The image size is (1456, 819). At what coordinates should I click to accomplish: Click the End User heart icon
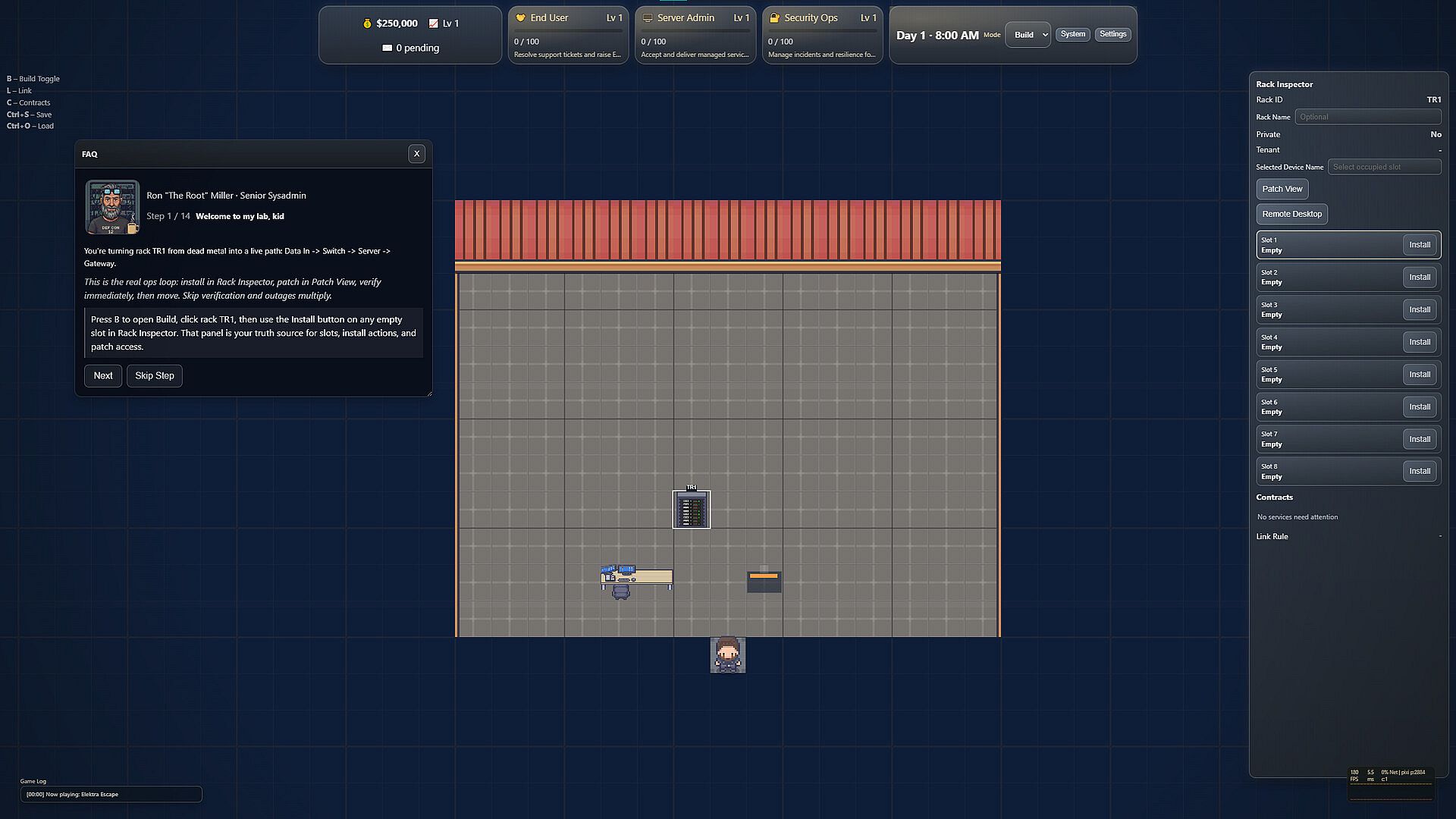click(x=520, y=18)
